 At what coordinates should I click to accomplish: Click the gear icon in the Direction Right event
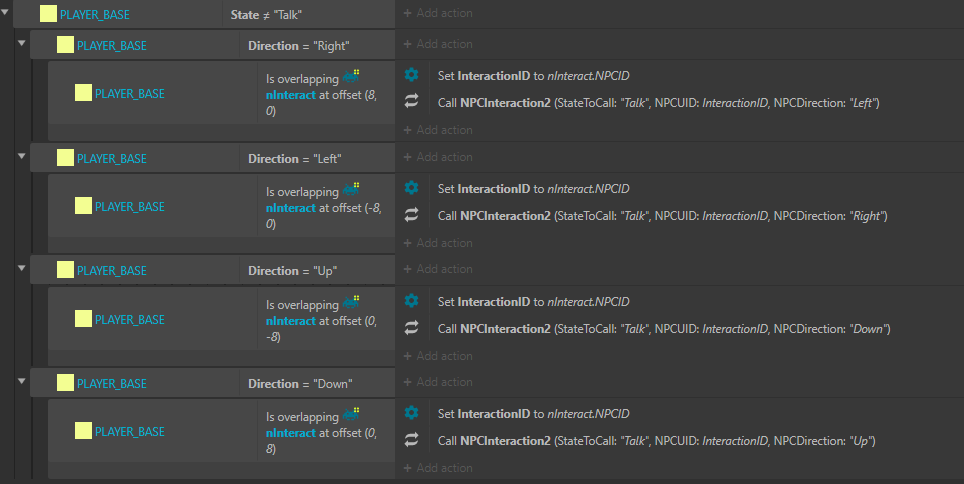[411, 75]
